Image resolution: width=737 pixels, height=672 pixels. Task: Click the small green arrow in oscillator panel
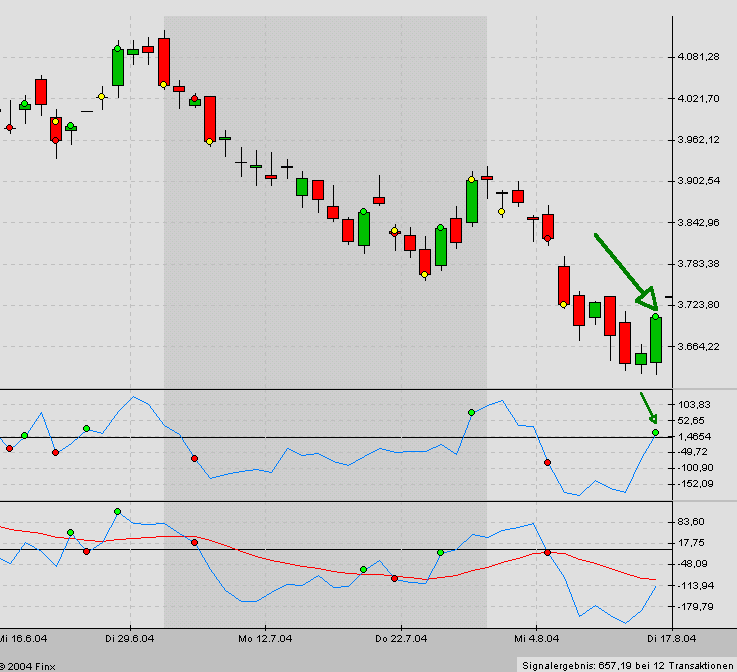tap(648, 408)
